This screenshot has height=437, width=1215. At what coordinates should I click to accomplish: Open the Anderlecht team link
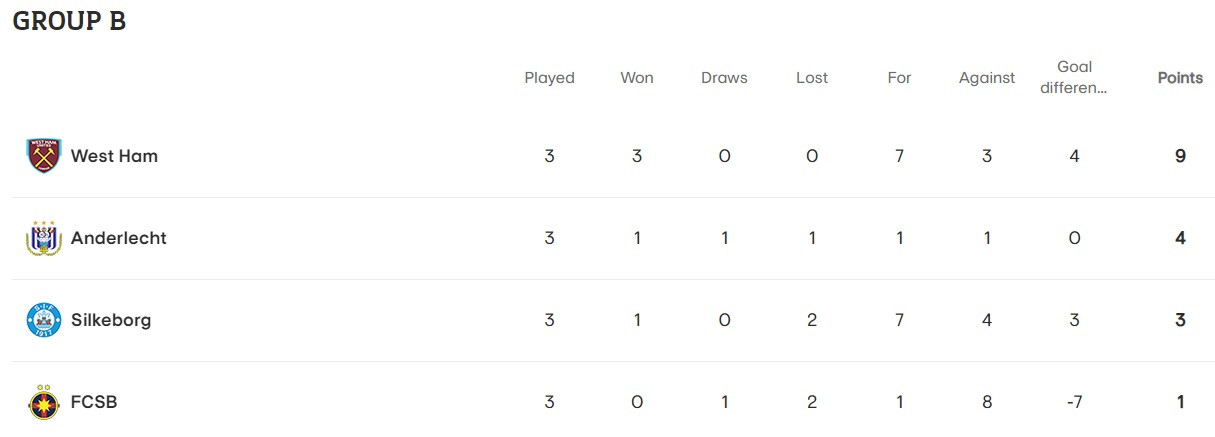(118, 238)
